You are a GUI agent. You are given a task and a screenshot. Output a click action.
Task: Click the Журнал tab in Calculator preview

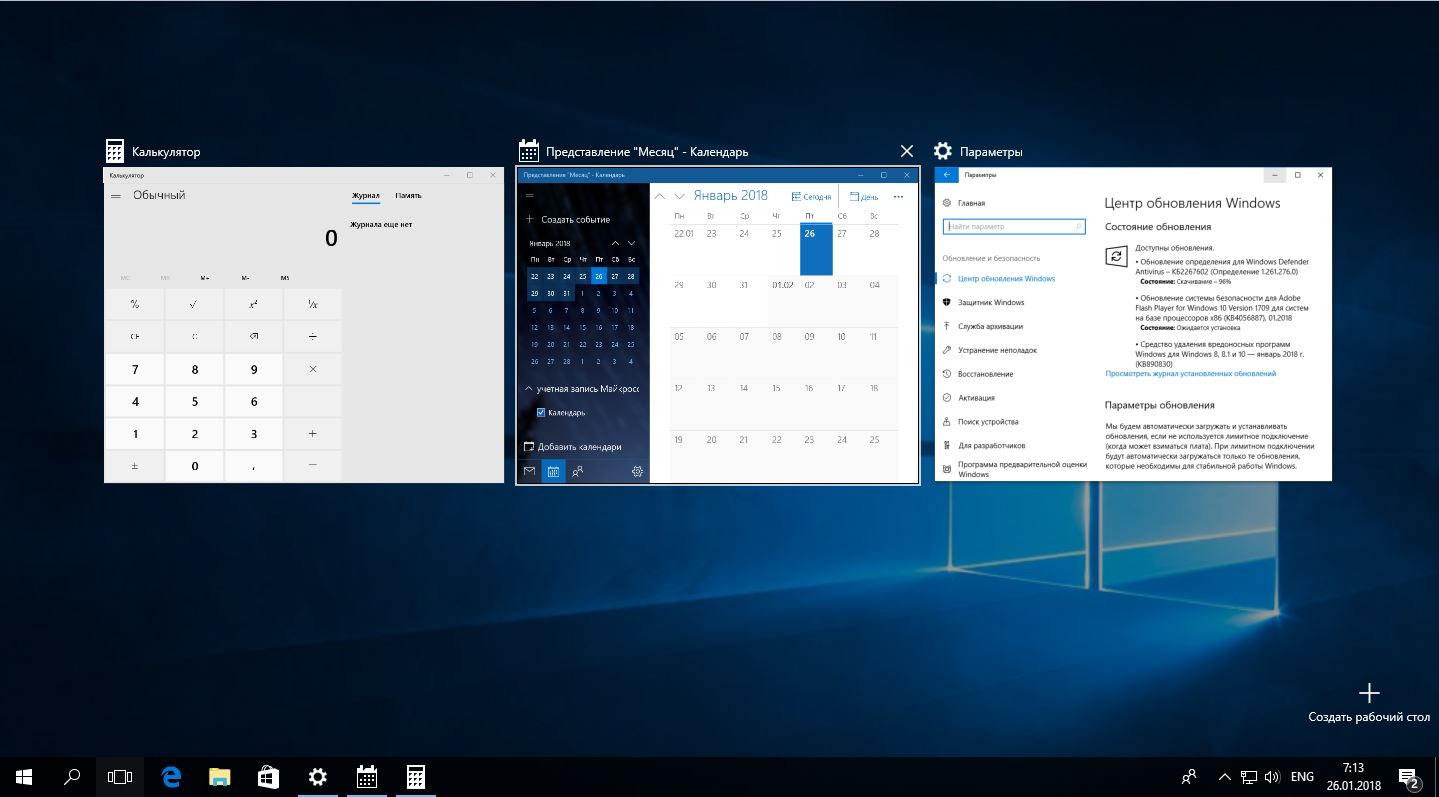tap(365, 196)
